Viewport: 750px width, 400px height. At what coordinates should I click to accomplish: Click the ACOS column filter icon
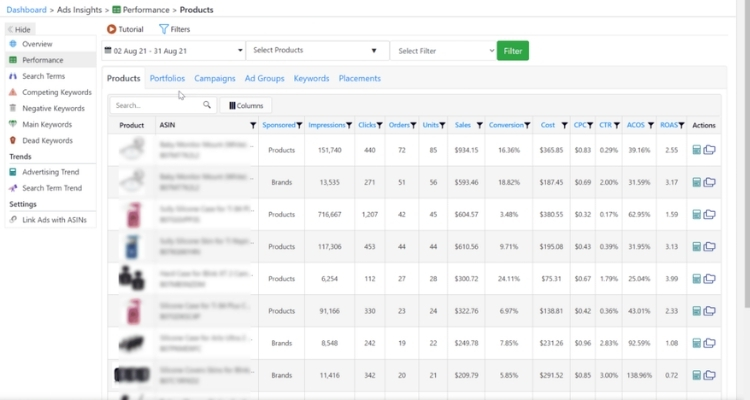(651, 125)
